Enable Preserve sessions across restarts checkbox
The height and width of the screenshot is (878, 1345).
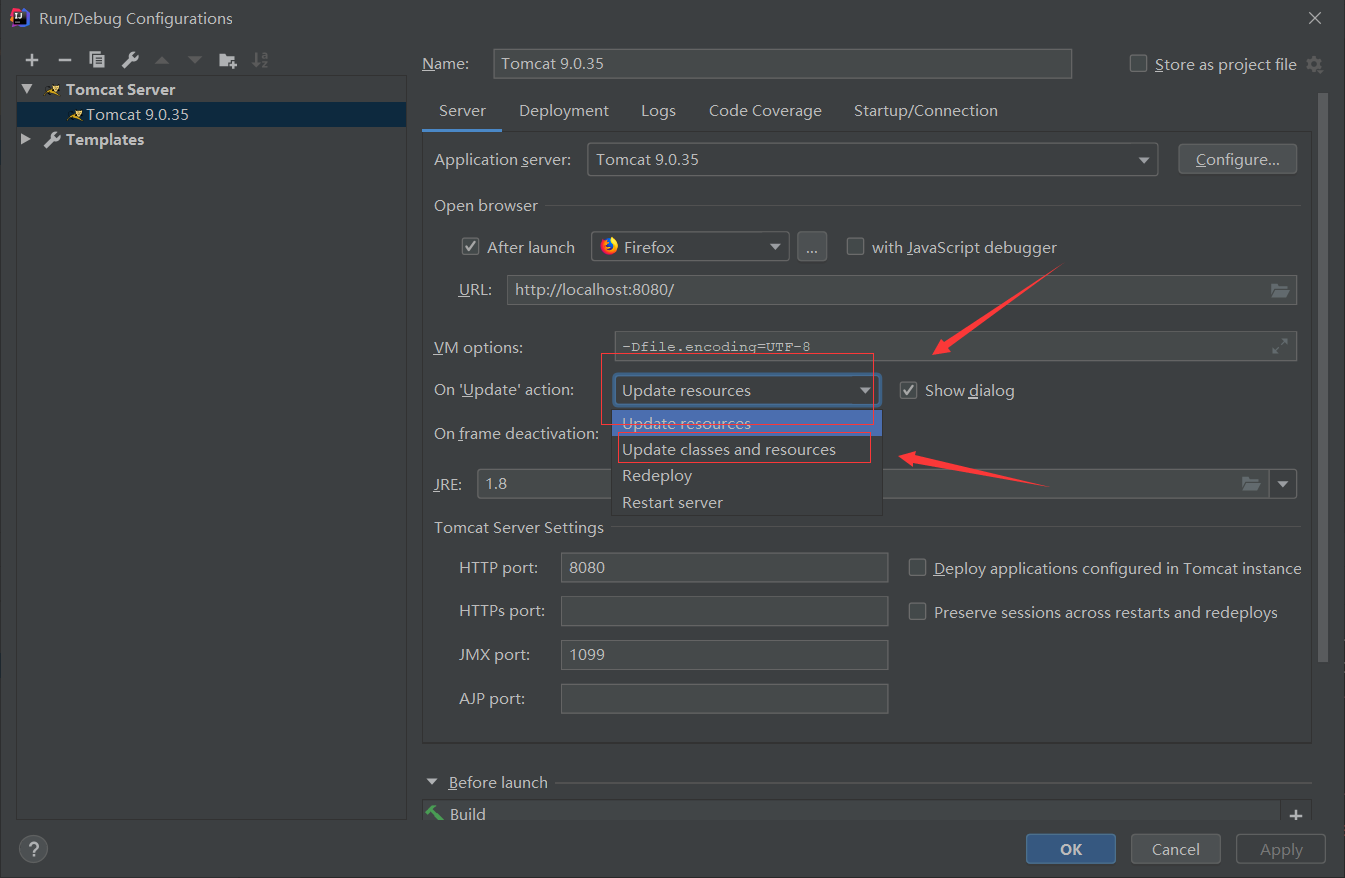point(917,612)
